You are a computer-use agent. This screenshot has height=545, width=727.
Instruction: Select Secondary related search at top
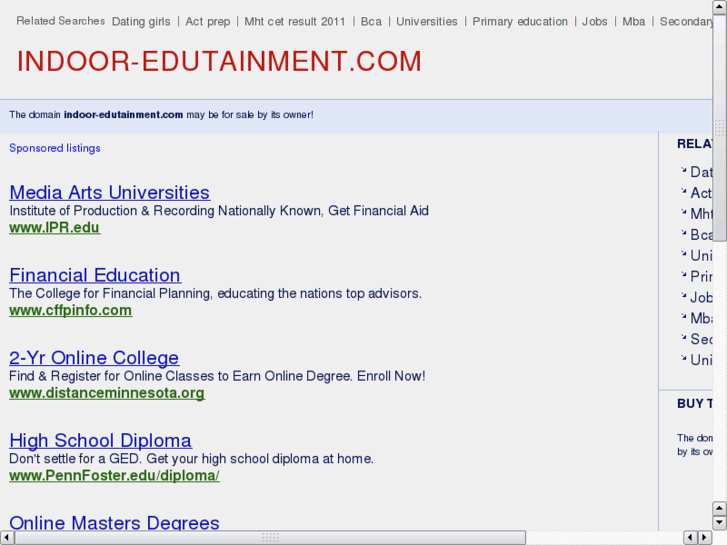tap(686, 22)
